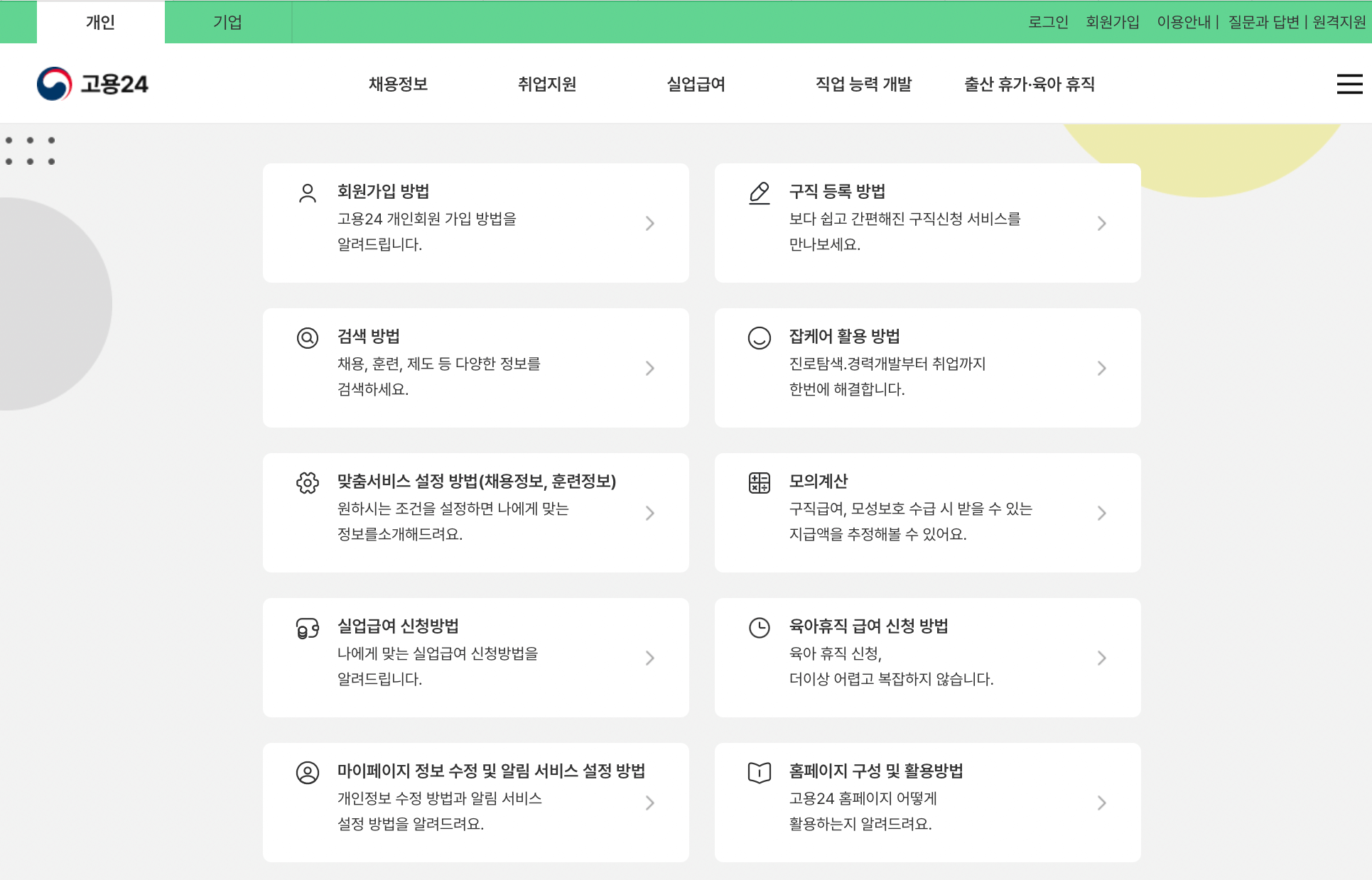This screenshot has height=880, width=1372.
Task: Open the hamburger menu at top right
Action: tap(1349, 83)
